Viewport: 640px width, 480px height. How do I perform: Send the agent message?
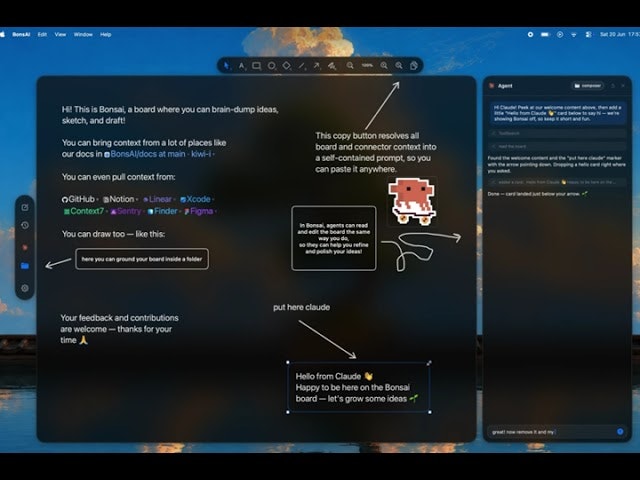620,431
